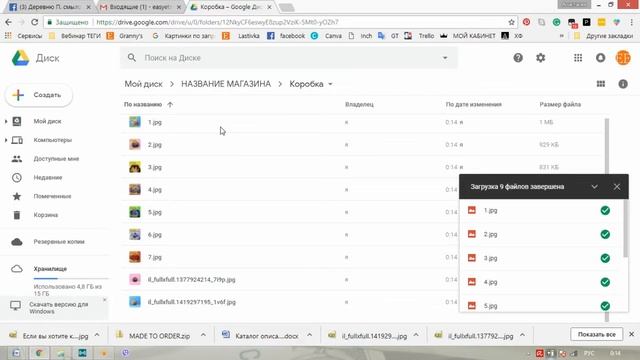This screenshot has height=360, width=640.
Task: Open Другие закладки folder
Action: [x=603, y=36]
